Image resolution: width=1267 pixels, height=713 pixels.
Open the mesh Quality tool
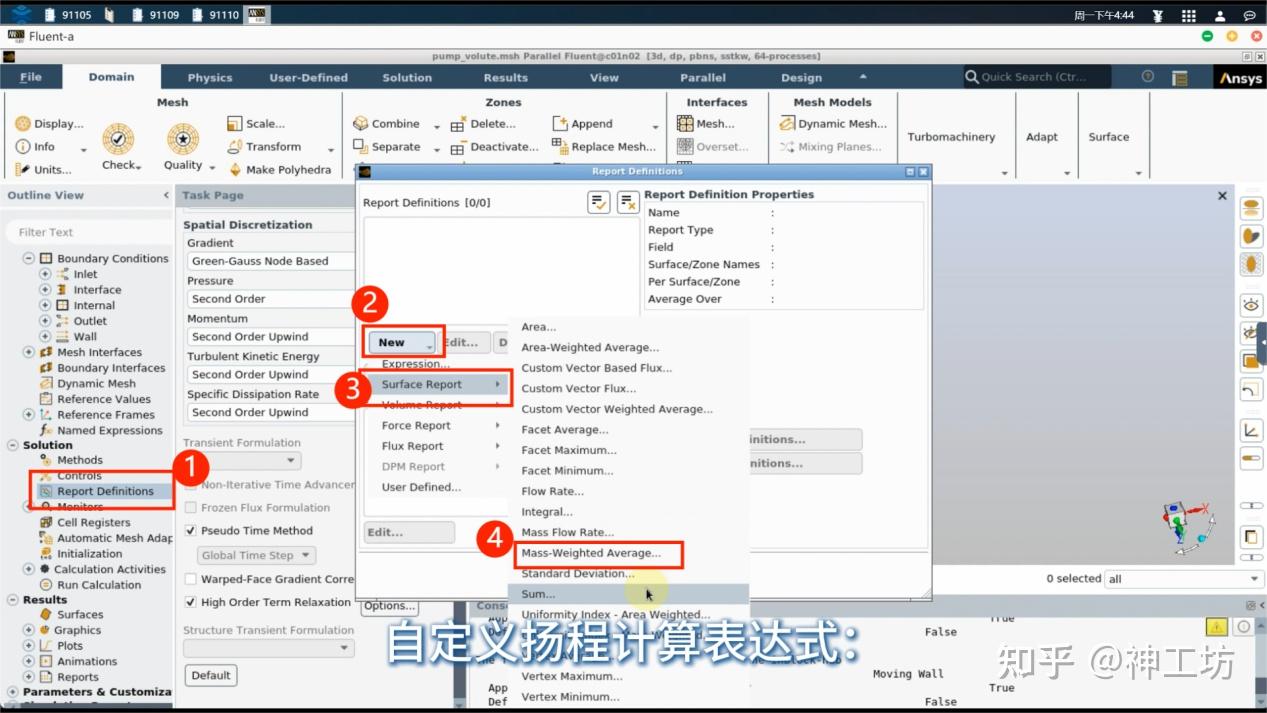(183, 146)
